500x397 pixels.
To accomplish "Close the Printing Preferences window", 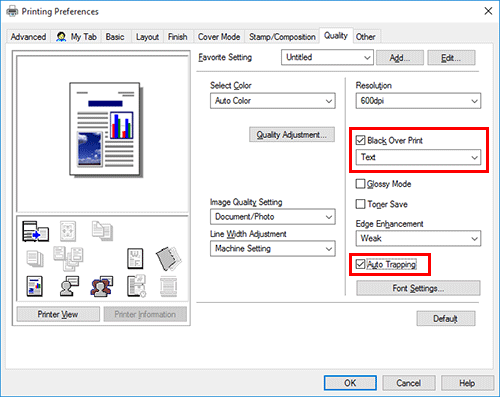I will point(488,11).
